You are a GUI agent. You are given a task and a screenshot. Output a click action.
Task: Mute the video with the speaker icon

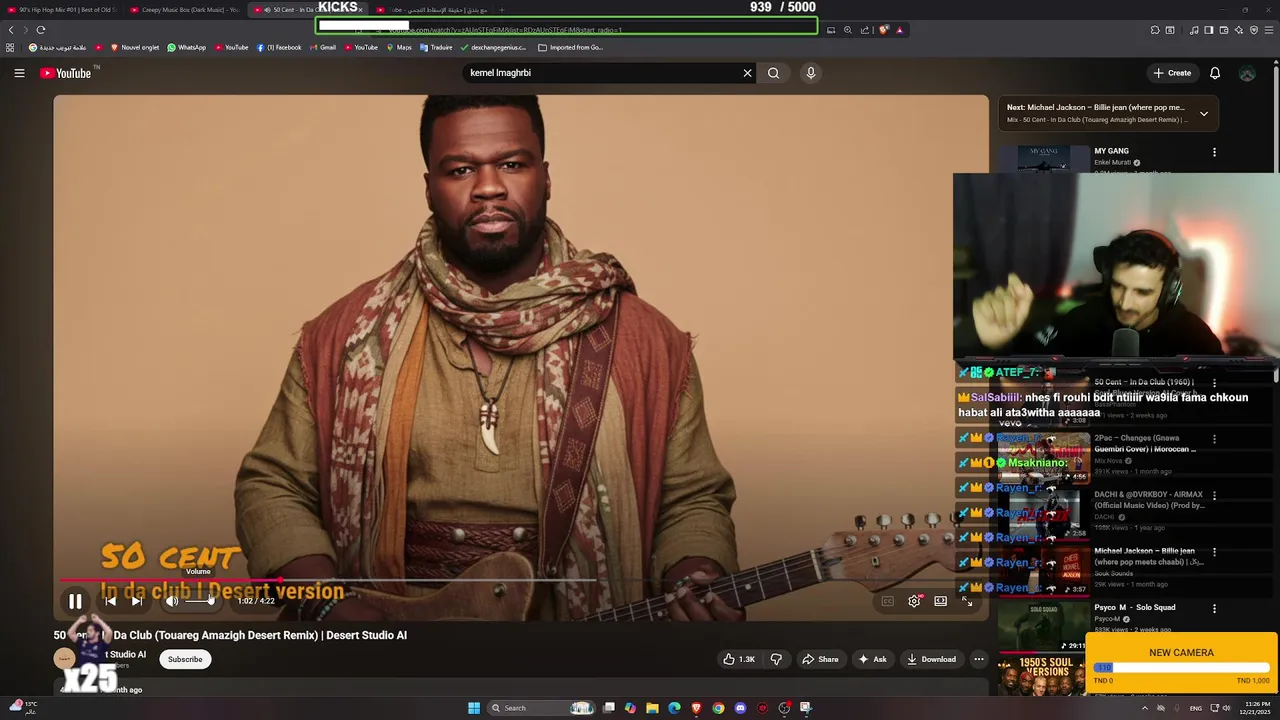tap(172, 601)
